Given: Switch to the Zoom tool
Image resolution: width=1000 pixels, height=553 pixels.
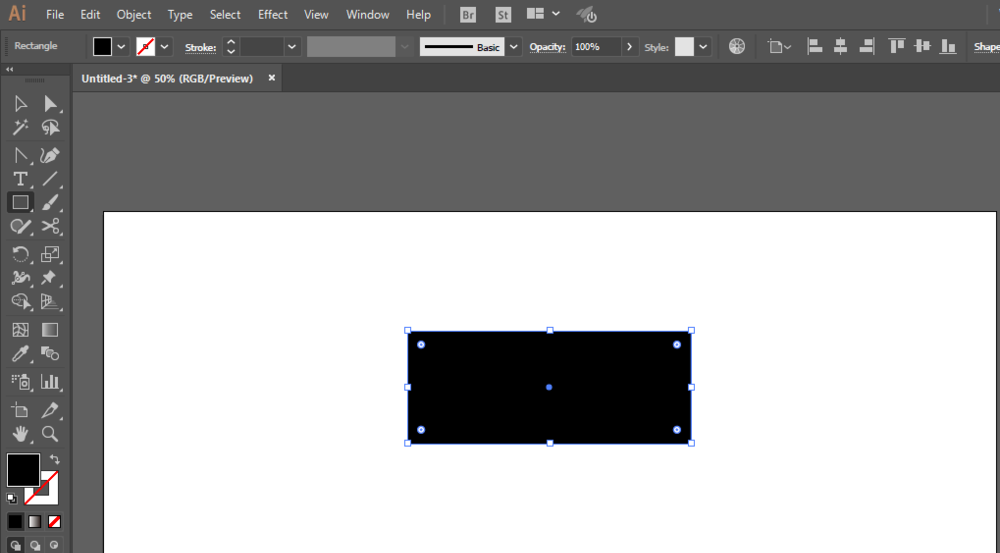Looking at the screenshot, I should tap(50, 434).
